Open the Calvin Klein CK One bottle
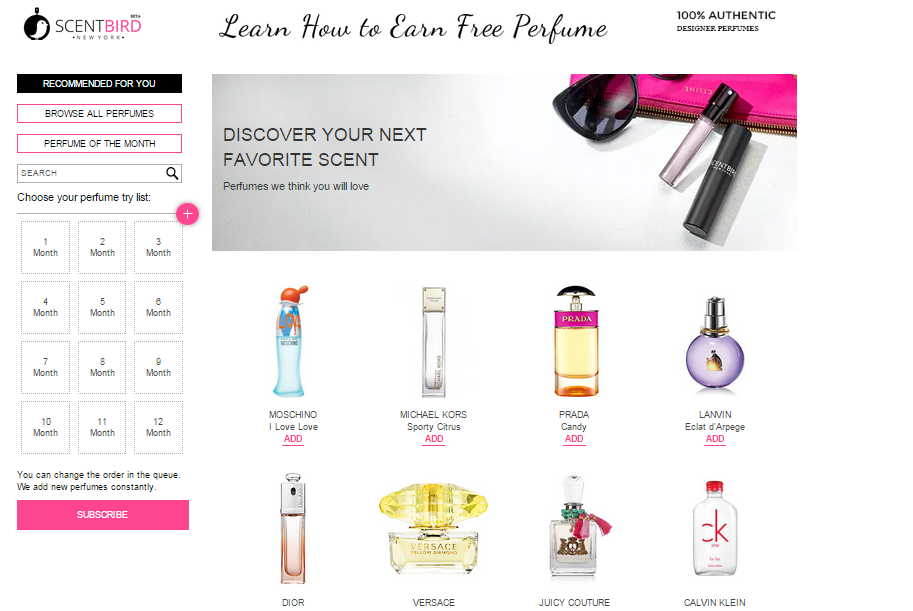The width and height of the screenshot is (913, 611). click(714, 528)
